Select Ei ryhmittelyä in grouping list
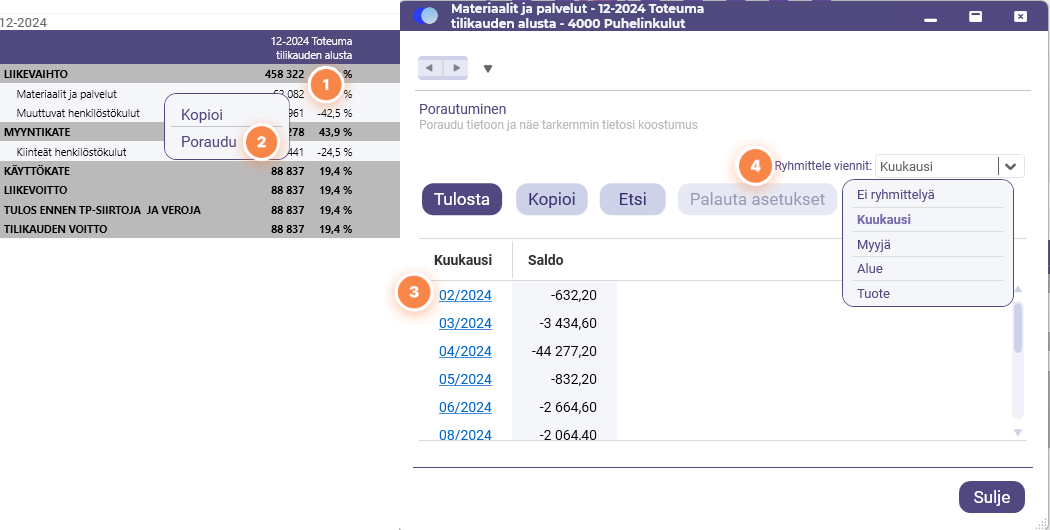1050x530 pixels. coord(927,195)
